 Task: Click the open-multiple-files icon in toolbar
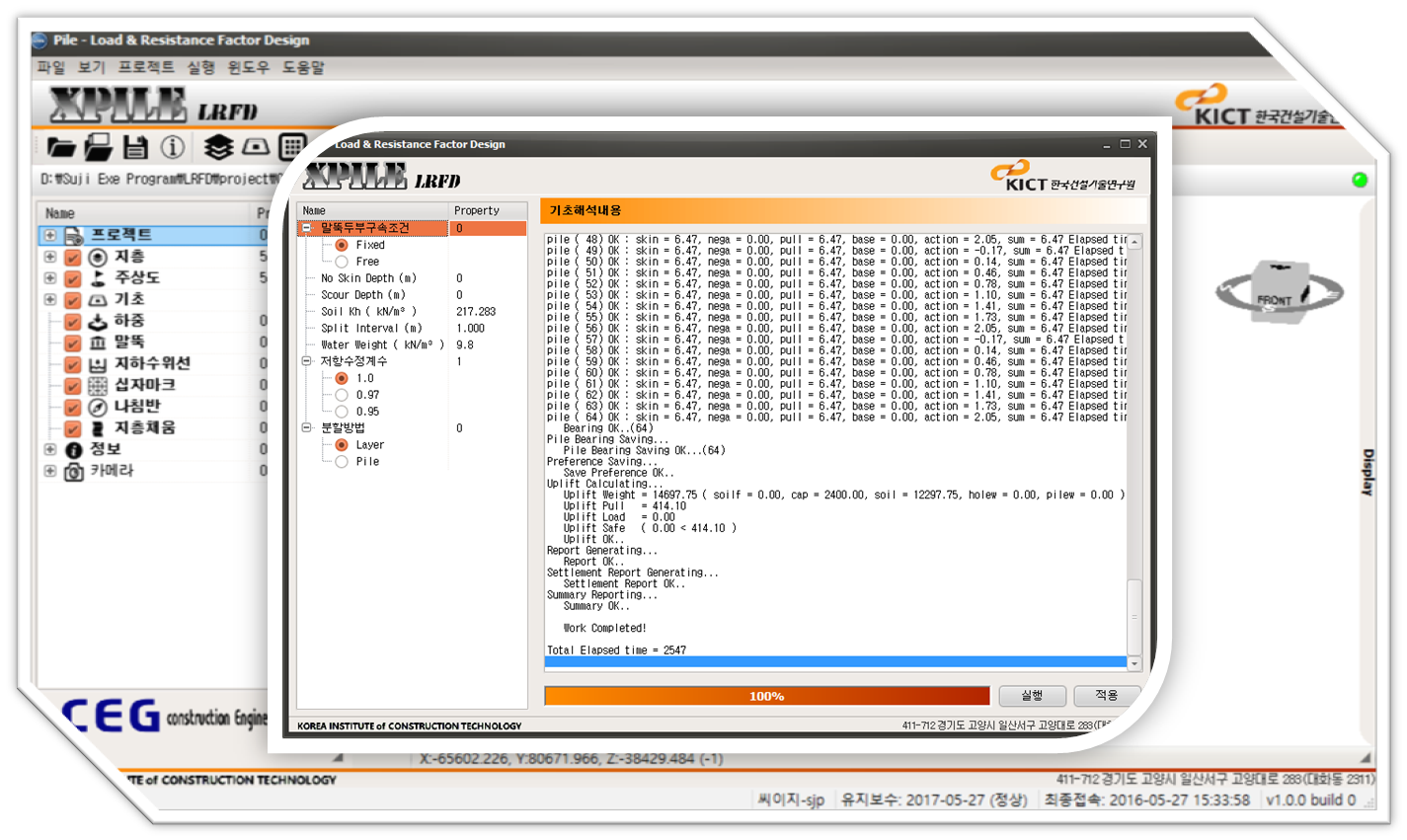pos(98,148)
